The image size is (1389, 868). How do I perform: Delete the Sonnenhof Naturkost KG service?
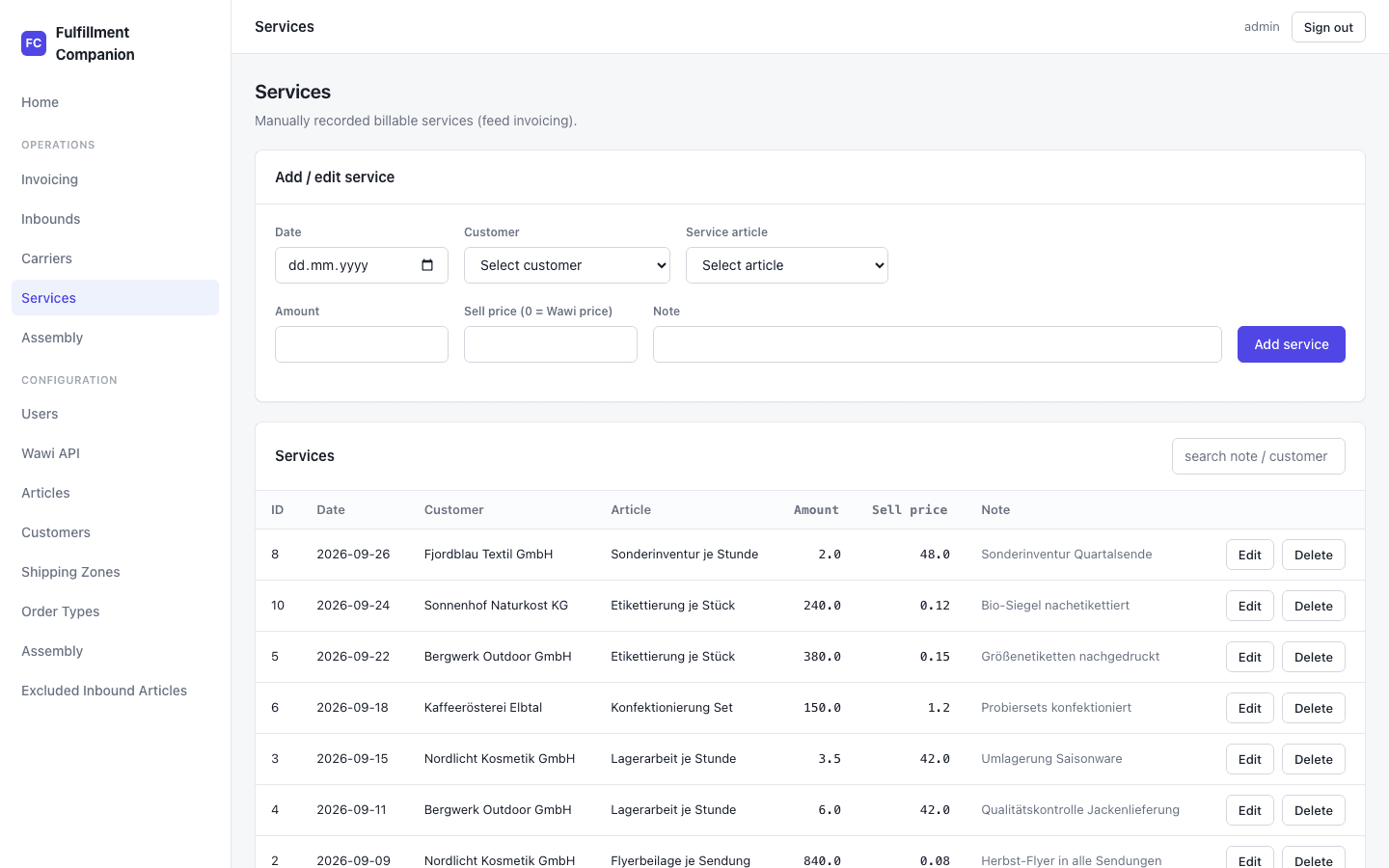(1314, 606)
